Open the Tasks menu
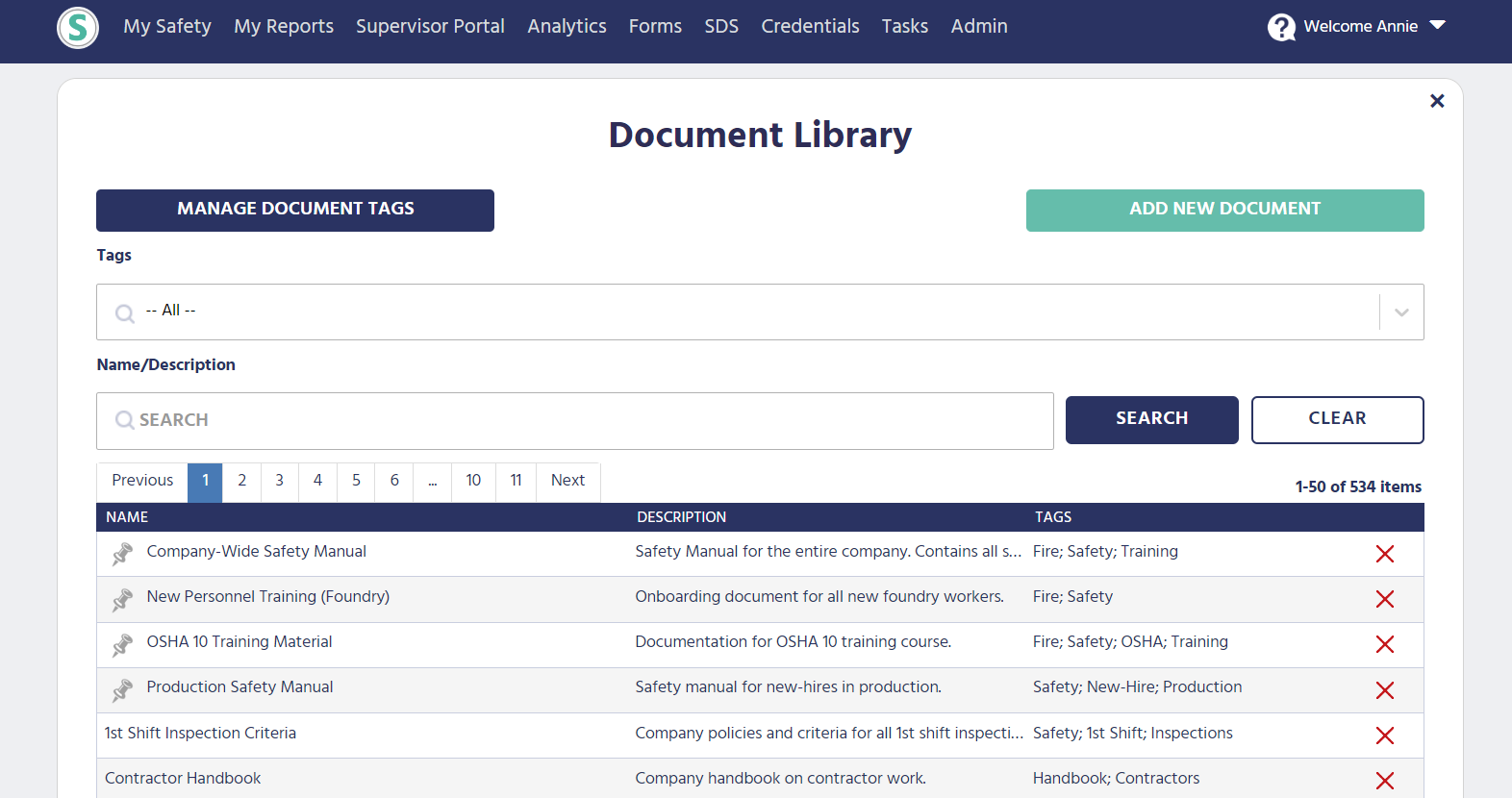Viewport: 1512px width, 798px height. [x=905, y=26]
